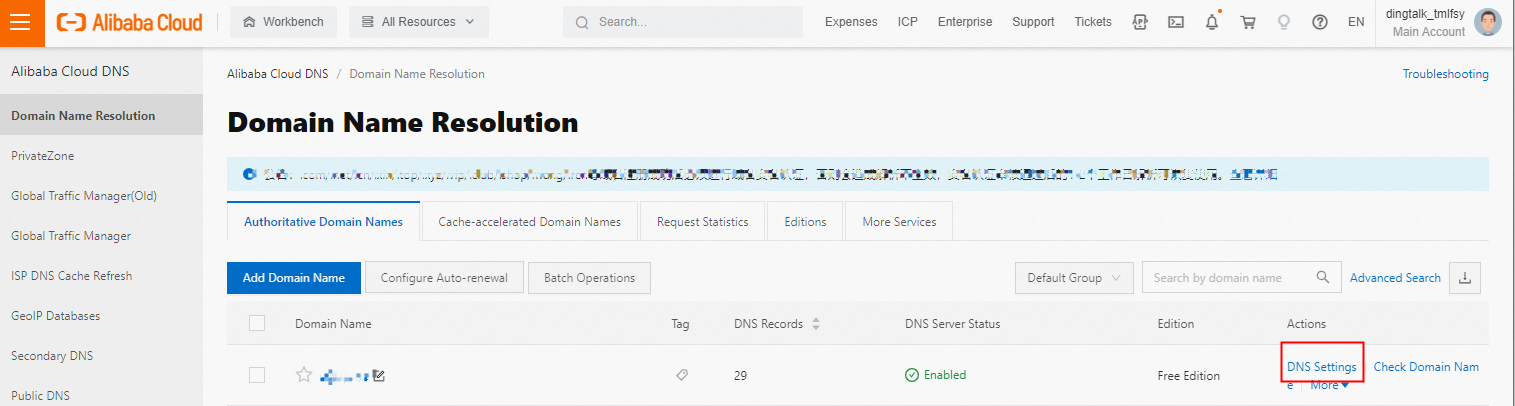The image size is (1515, 406).
Task: Click Alibaba Cloud DNS breadcrumb link
Action: pos(277,74)
